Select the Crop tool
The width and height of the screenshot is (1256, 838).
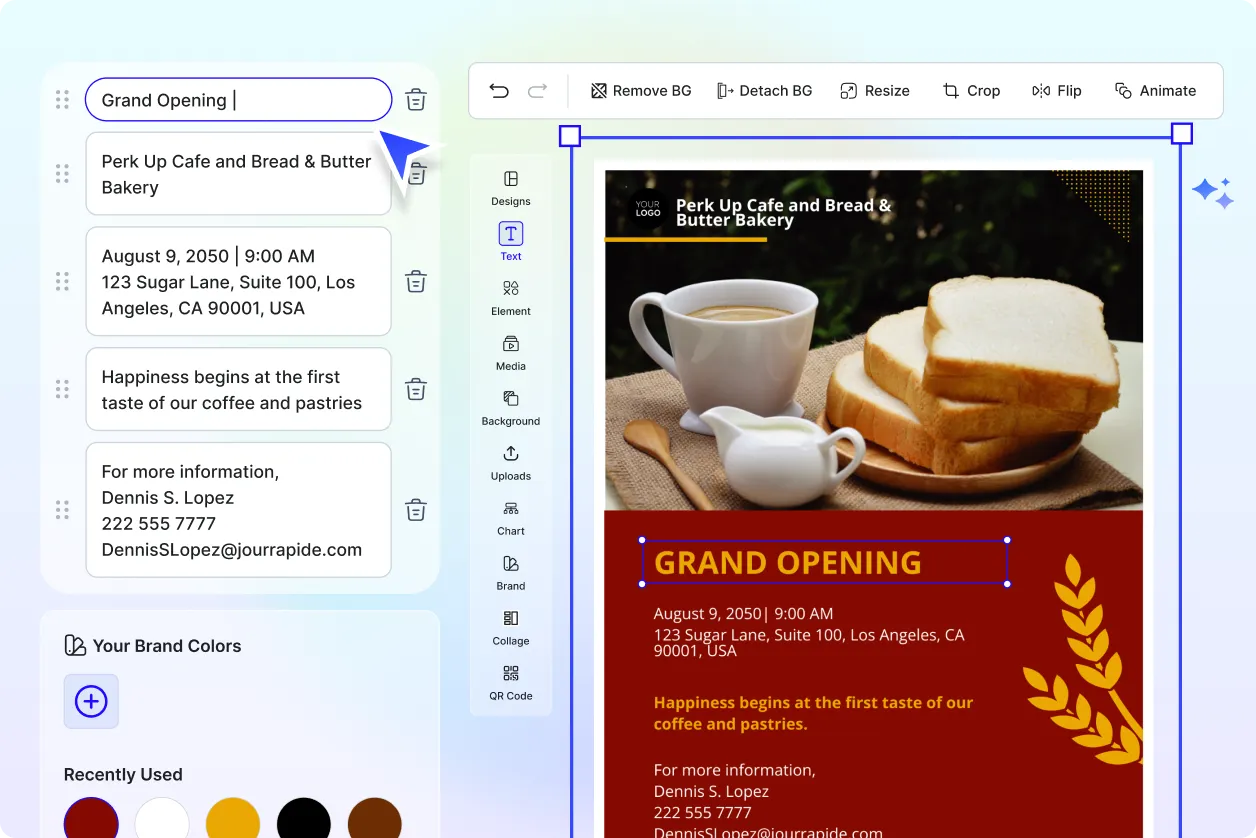pos(971,90)
